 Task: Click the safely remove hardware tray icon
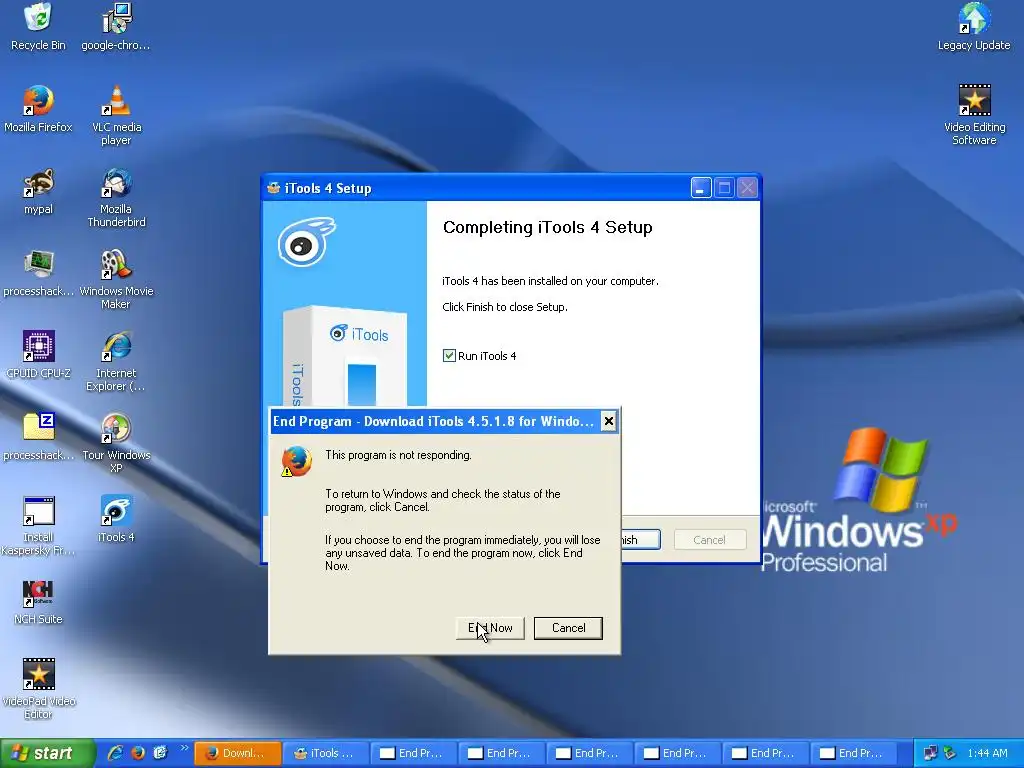coord(950,753)
